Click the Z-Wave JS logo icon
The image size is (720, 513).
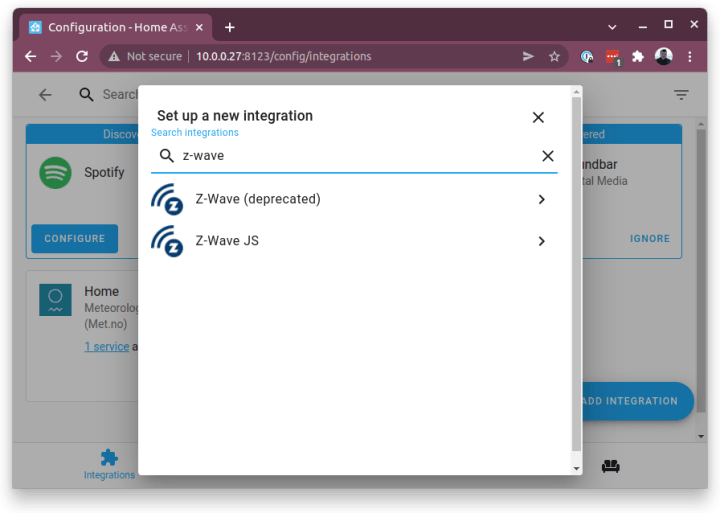coord(167,241)
